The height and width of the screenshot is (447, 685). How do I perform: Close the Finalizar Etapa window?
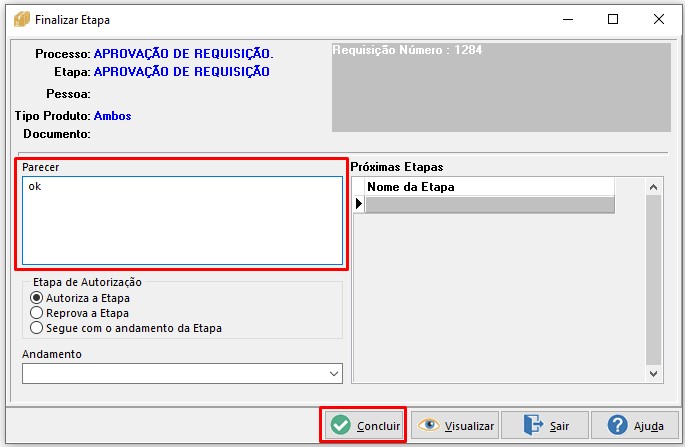click(659, 19)
